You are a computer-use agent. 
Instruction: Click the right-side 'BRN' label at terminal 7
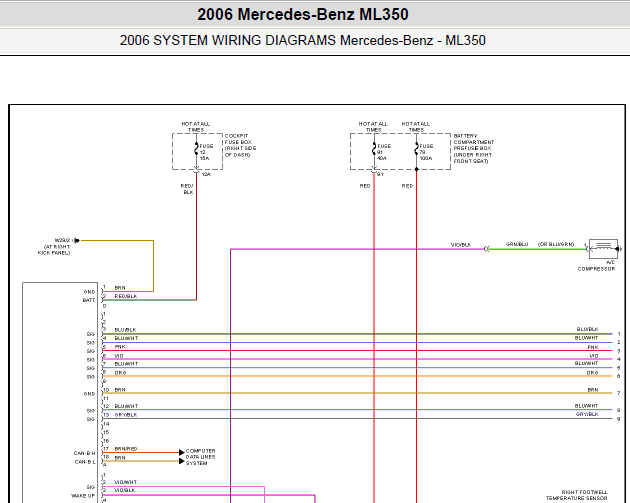pyautogui.click(x=593, y=390)
